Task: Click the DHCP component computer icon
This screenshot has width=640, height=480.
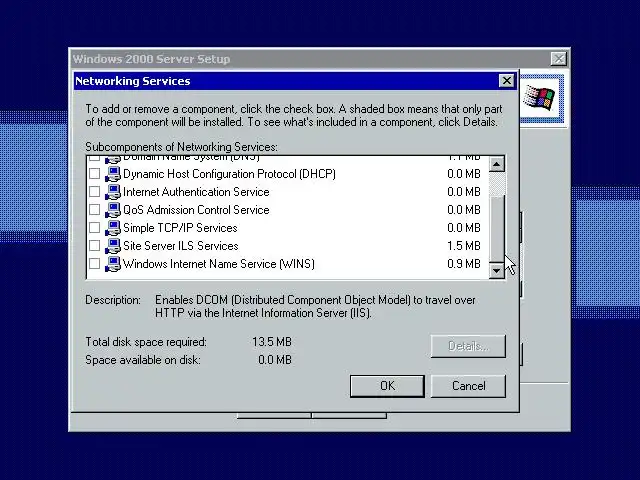Action: [x=113, y=174]
